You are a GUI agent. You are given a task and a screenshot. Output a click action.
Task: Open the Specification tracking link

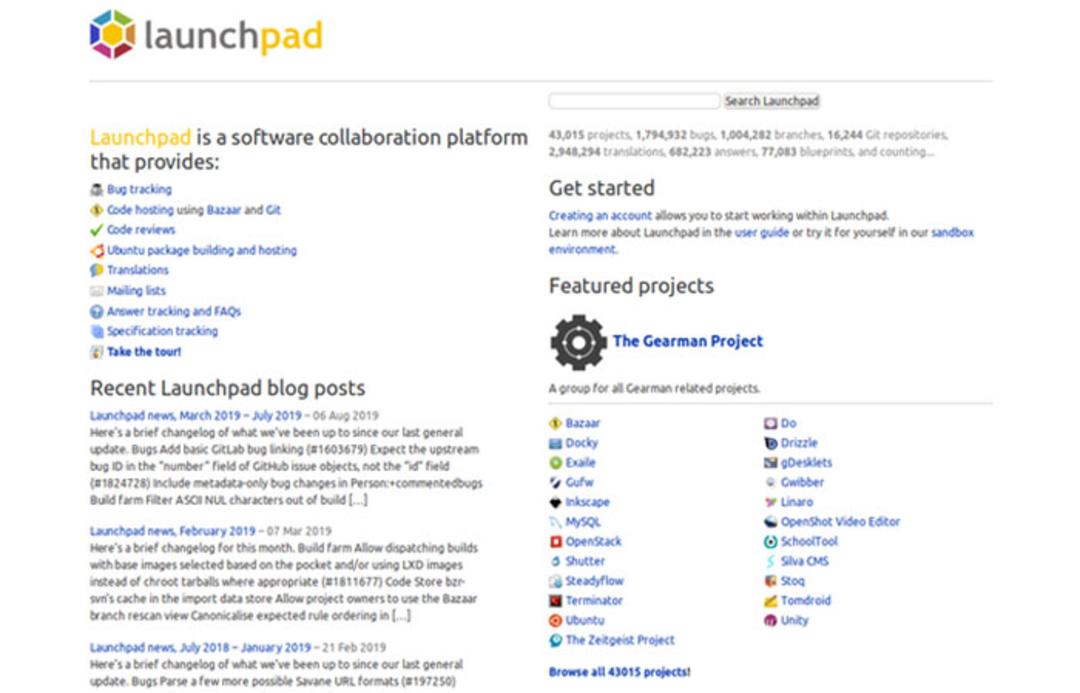(x=163, y=331)
